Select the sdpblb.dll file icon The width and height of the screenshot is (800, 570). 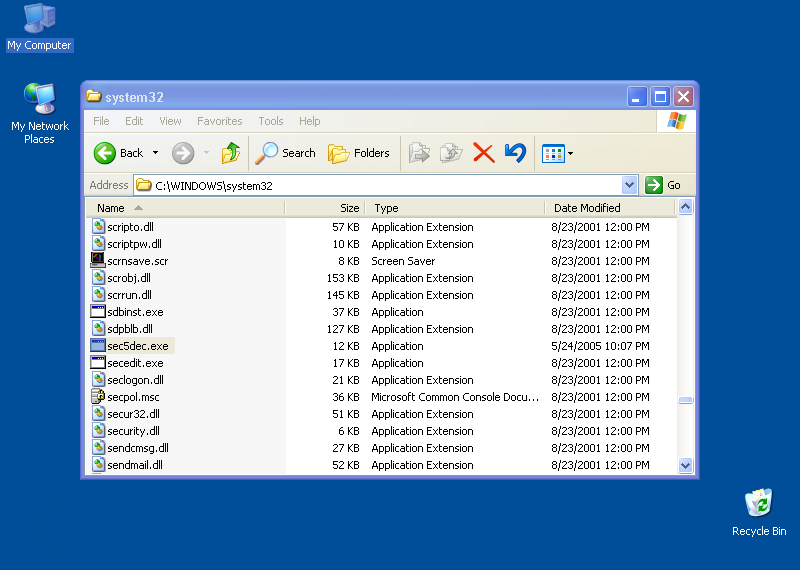coord(98,329)
